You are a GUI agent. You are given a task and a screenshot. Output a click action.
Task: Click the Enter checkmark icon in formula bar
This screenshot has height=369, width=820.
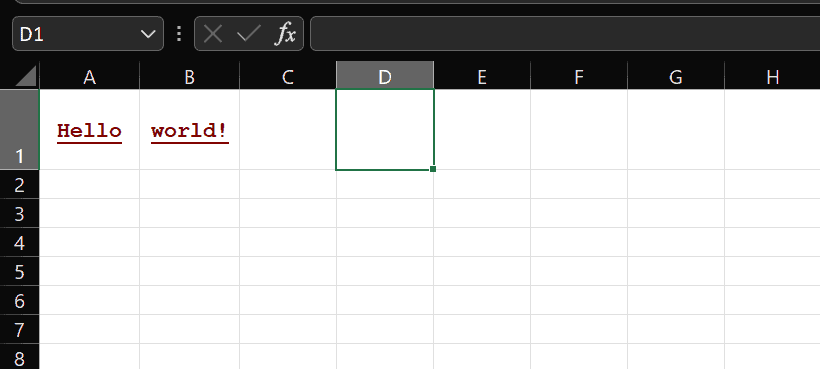(x=248, y=34)
